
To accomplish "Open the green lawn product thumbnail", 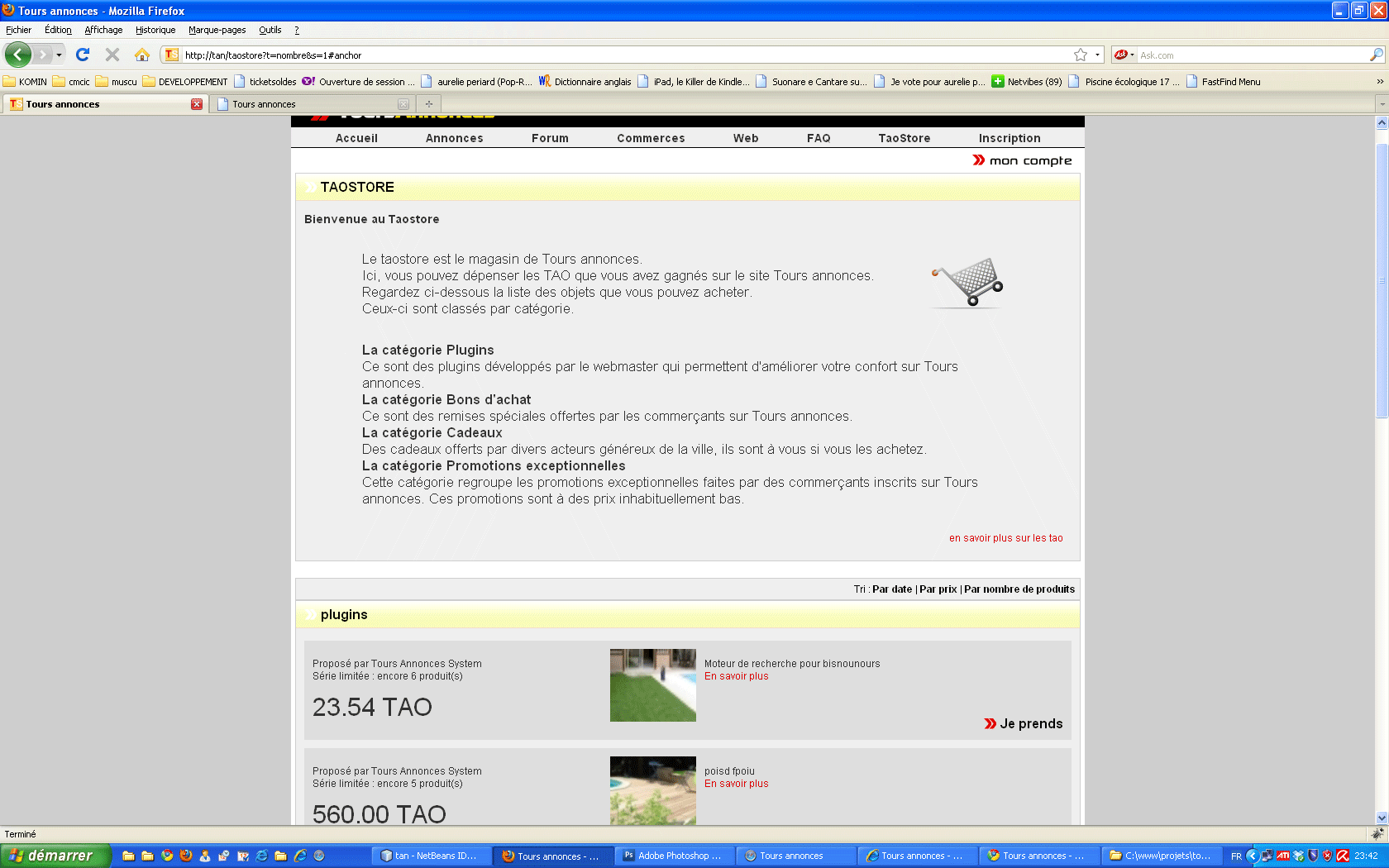I will 652,685.
